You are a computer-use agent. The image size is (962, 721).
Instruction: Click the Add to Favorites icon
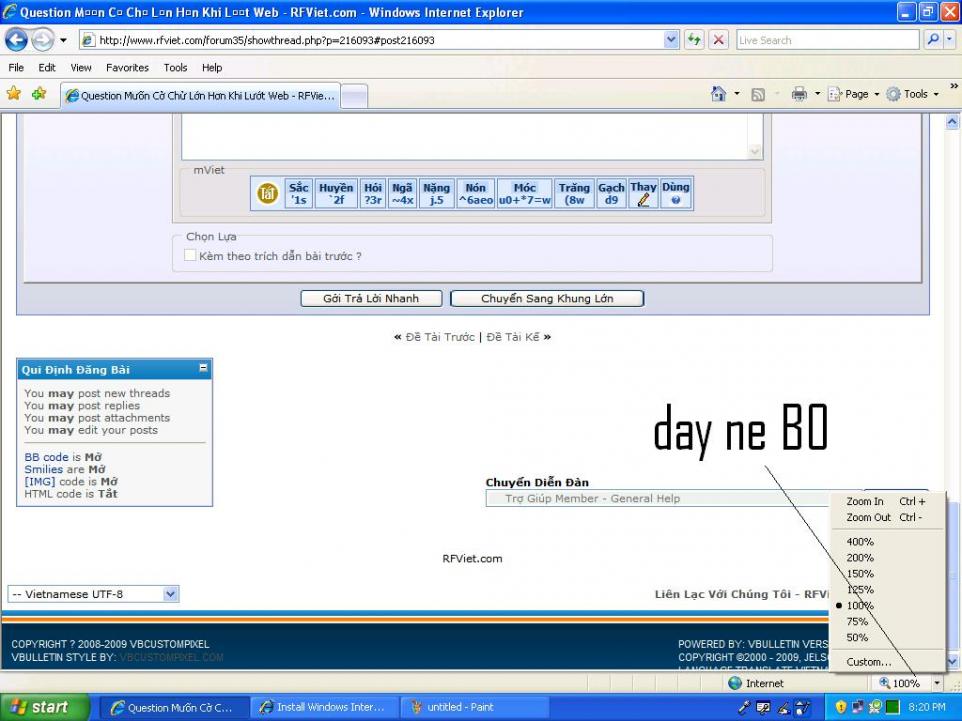[x=39, y=94]
